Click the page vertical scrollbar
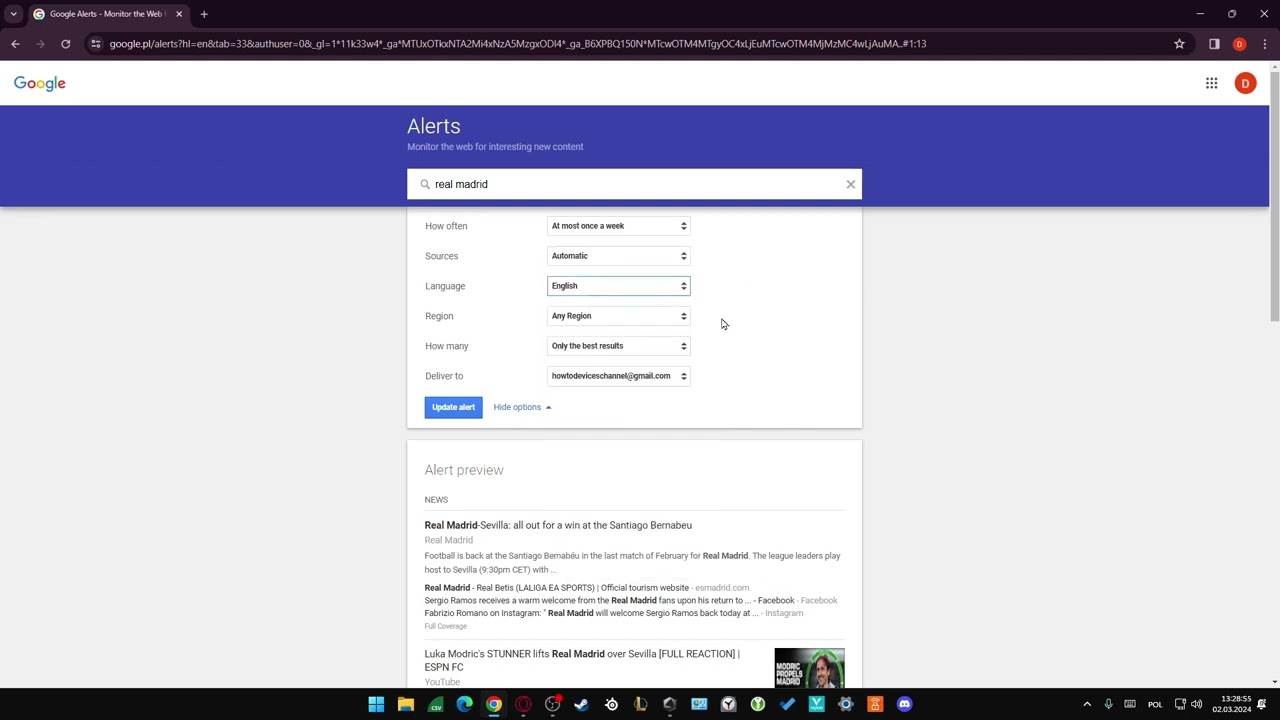Image resolution: width=1280 pixels, height=720 pixels. [1274, 195]
